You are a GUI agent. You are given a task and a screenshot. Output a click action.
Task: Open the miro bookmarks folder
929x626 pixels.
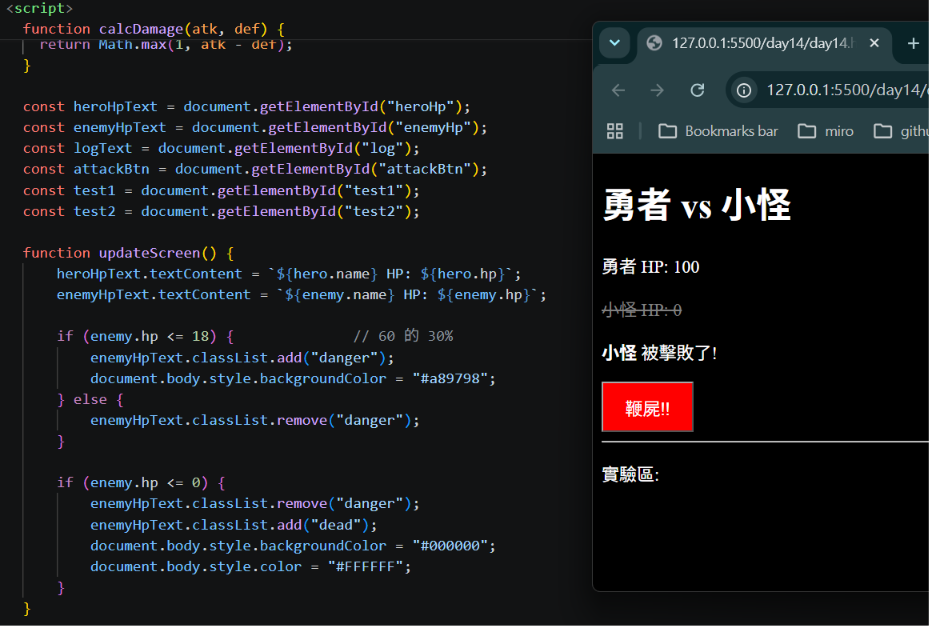pos(825,131)
